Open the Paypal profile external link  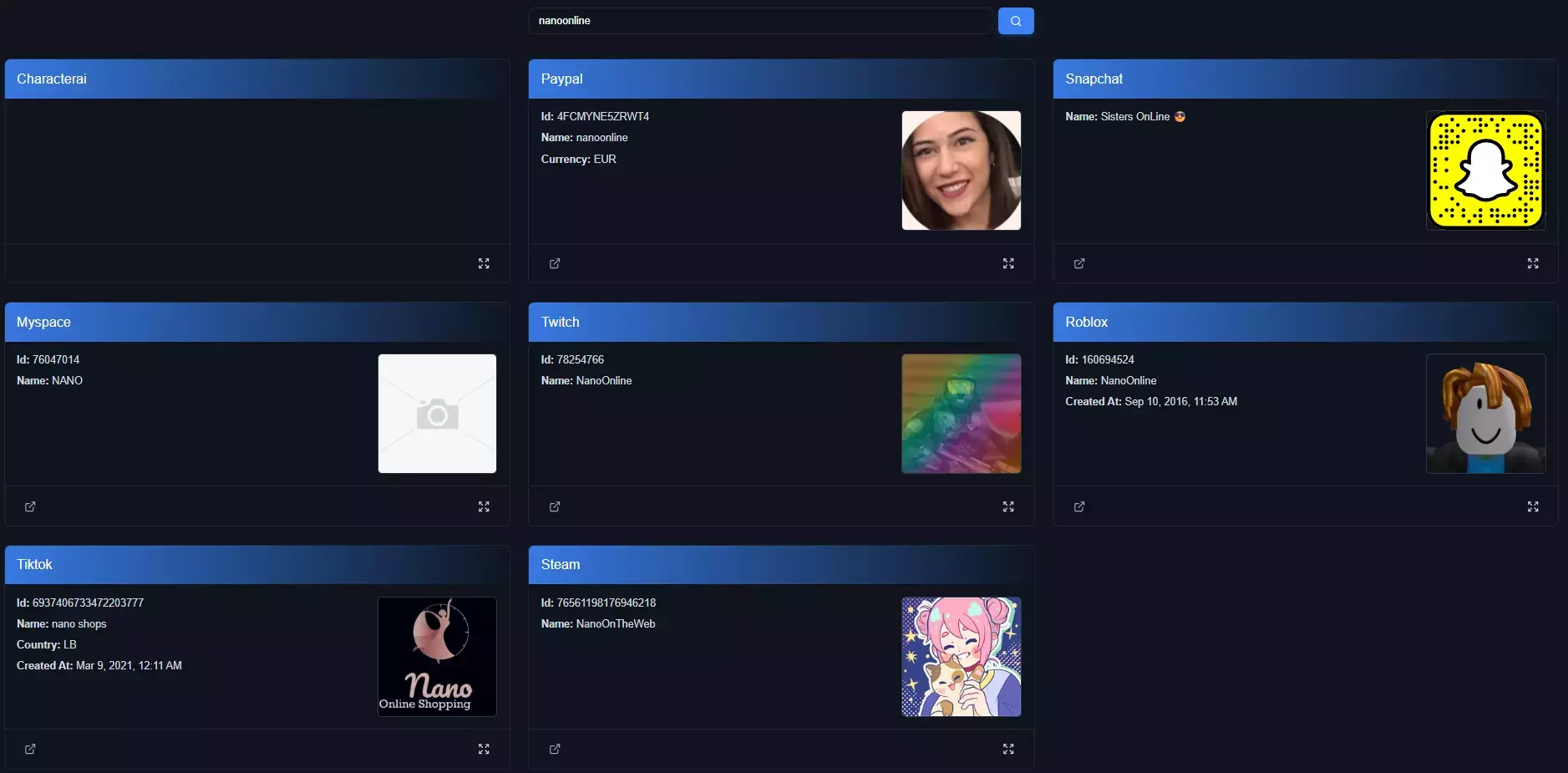pos(555,263)
